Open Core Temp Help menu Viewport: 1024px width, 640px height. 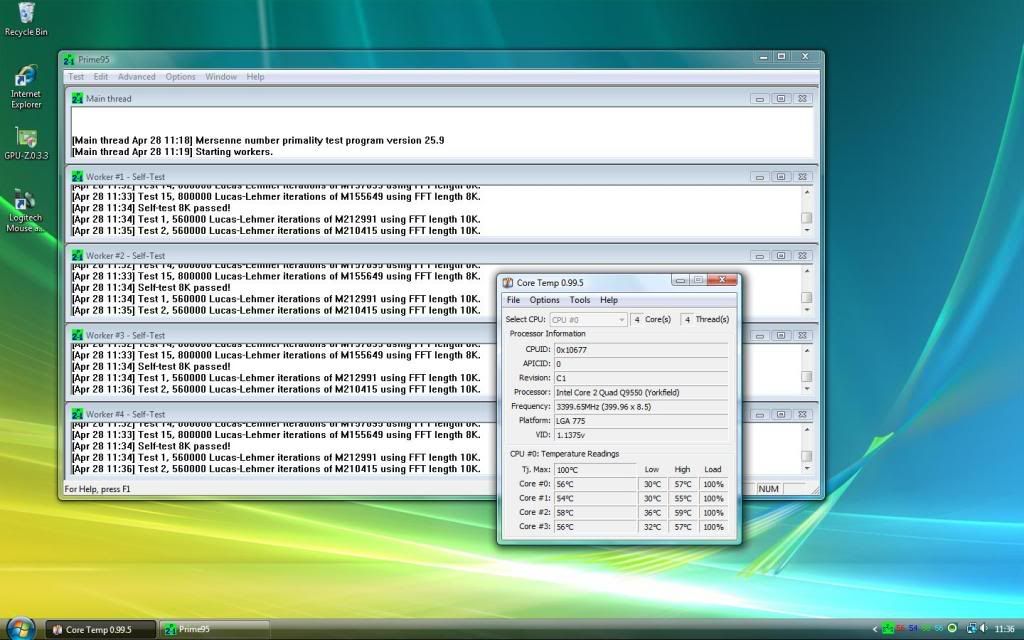(609, 300)
